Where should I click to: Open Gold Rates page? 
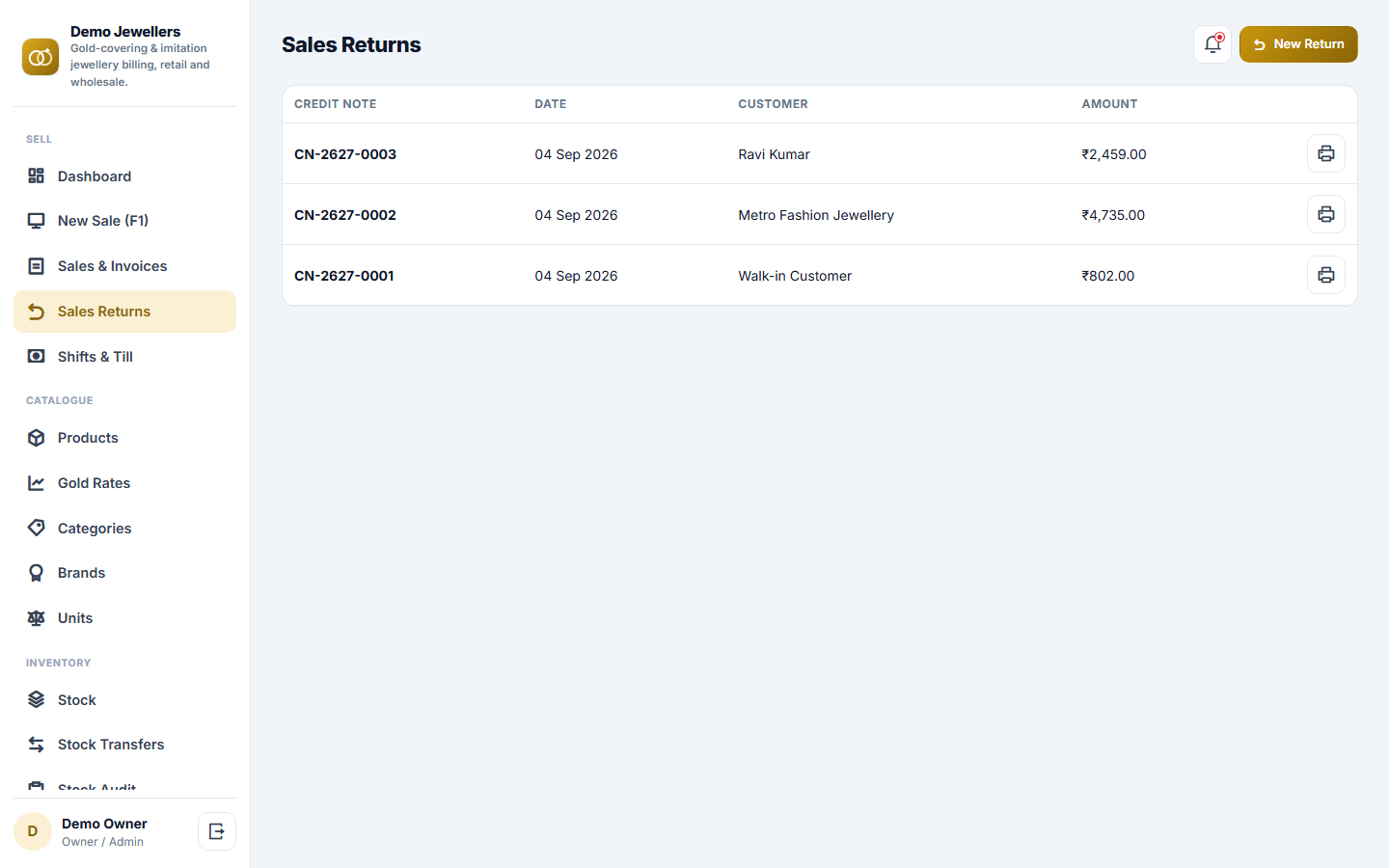tap(124, 483)
